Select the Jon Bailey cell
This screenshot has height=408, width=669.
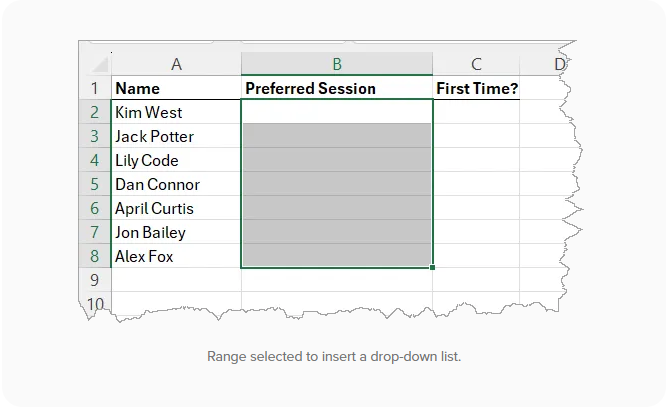176,233
